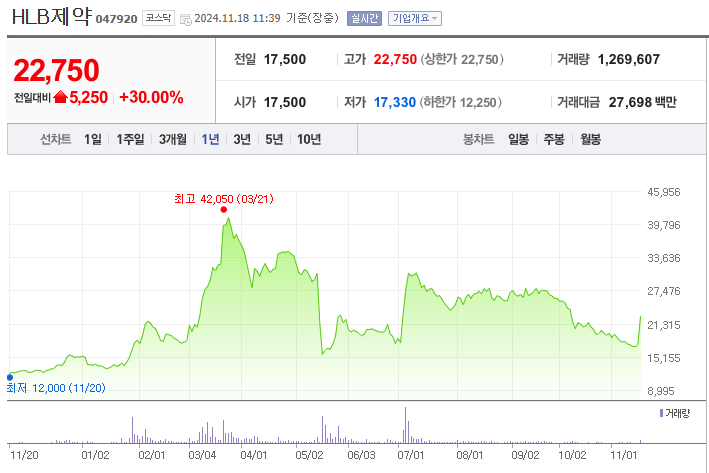This screenshot has height=473, width=709.
Task: Click the purple 거래량 legend marker
Action: [661, 413]
